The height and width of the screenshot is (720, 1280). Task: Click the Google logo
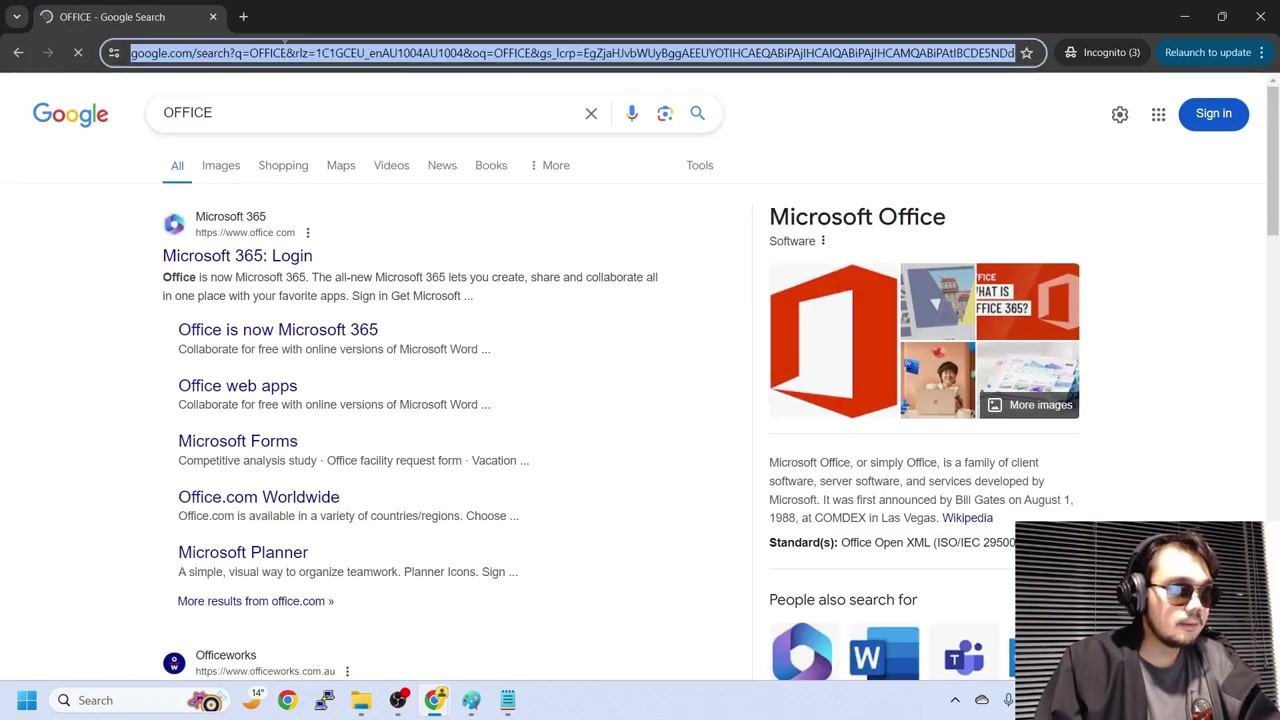point(70,114)
